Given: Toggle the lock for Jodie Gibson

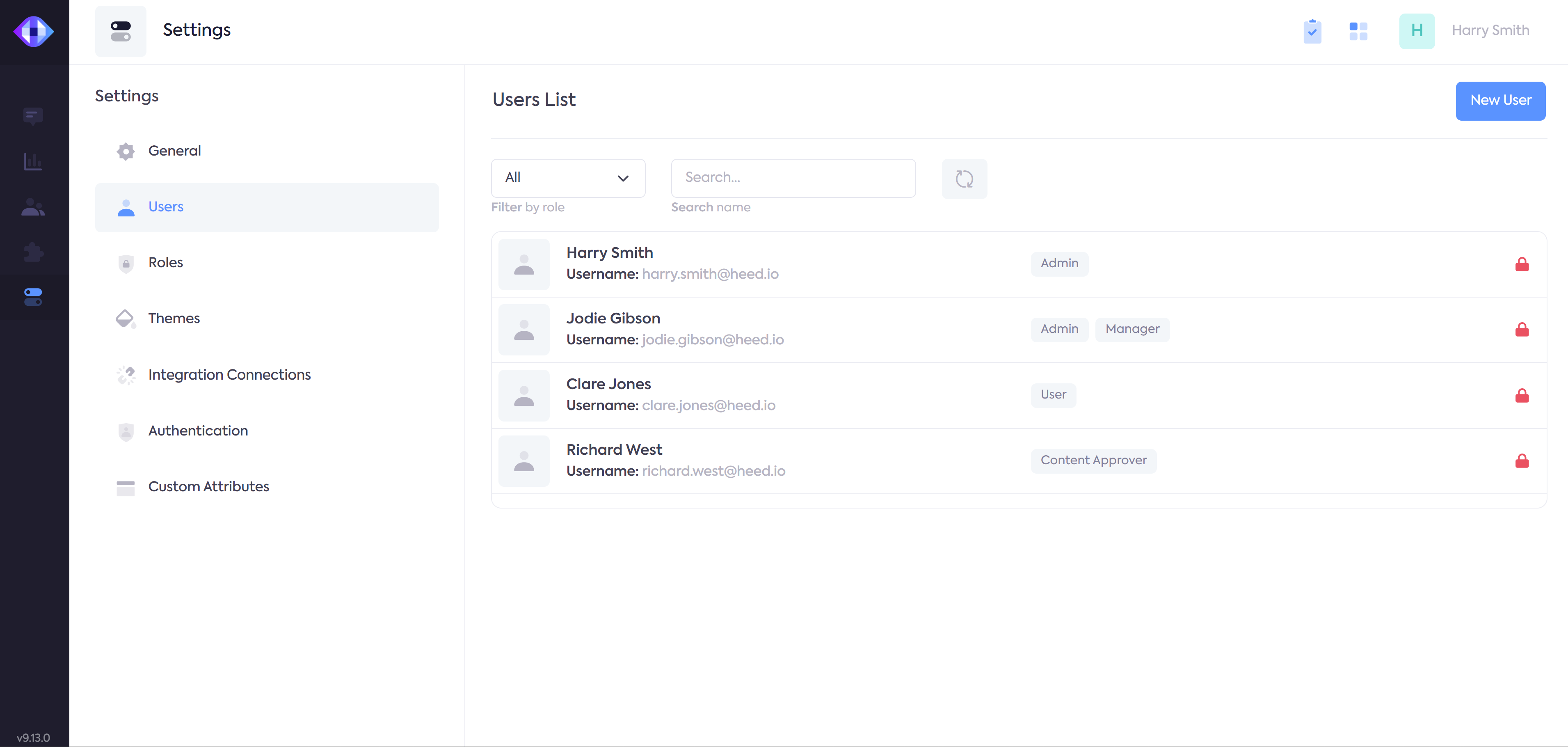Looking at the screenshot, I should 1522,330.
